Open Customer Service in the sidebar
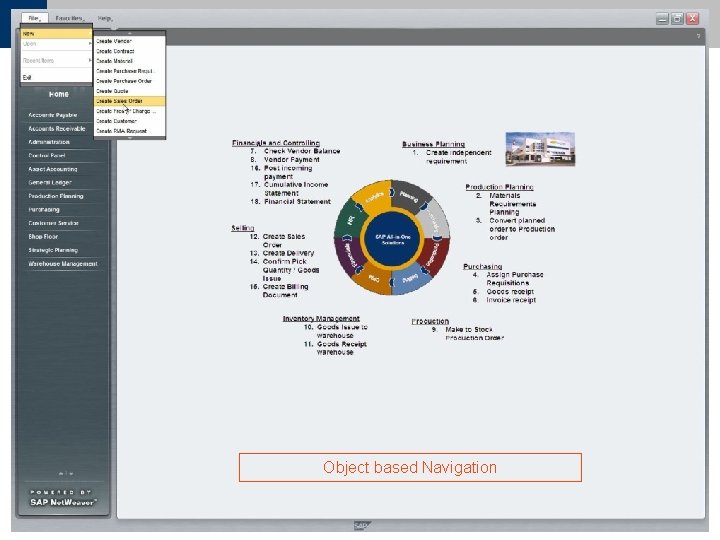720x540 pixels. coord(54,223)
